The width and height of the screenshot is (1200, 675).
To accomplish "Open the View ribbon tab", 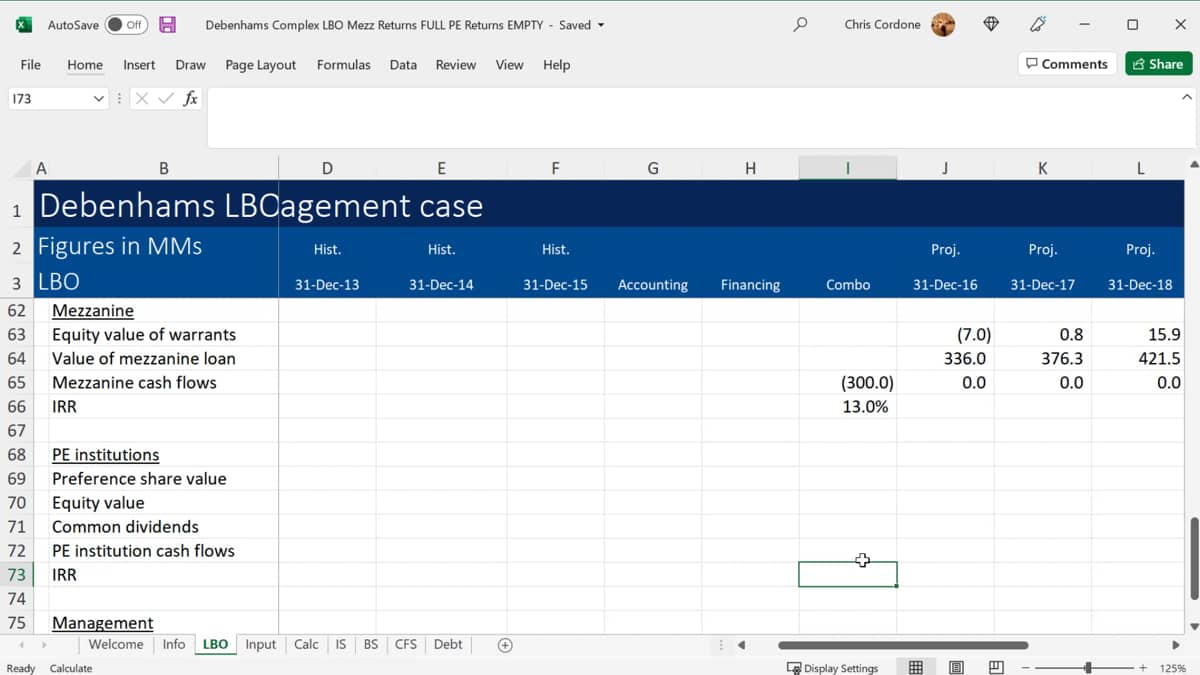I will 509,64.
